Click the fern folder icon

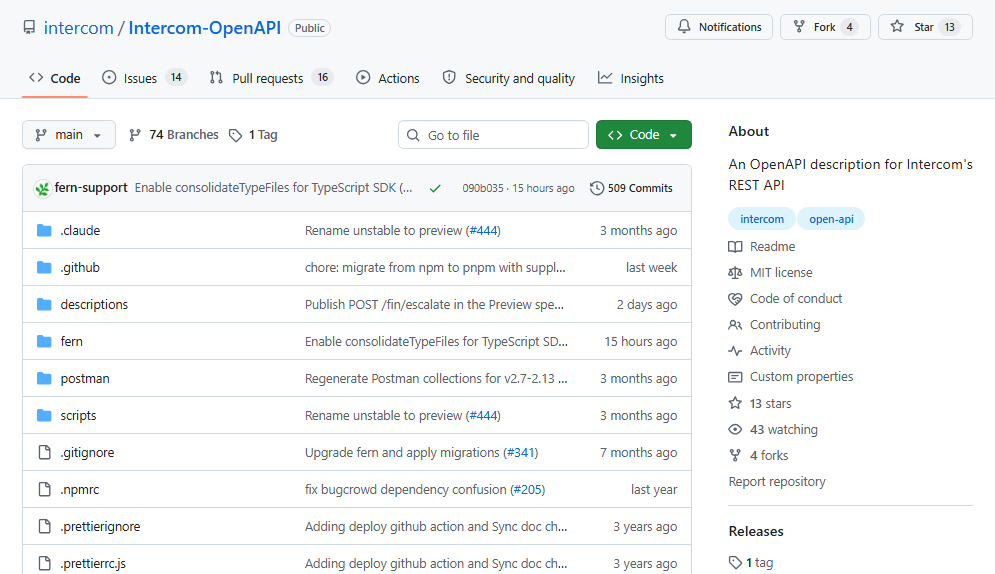[44, 341]
